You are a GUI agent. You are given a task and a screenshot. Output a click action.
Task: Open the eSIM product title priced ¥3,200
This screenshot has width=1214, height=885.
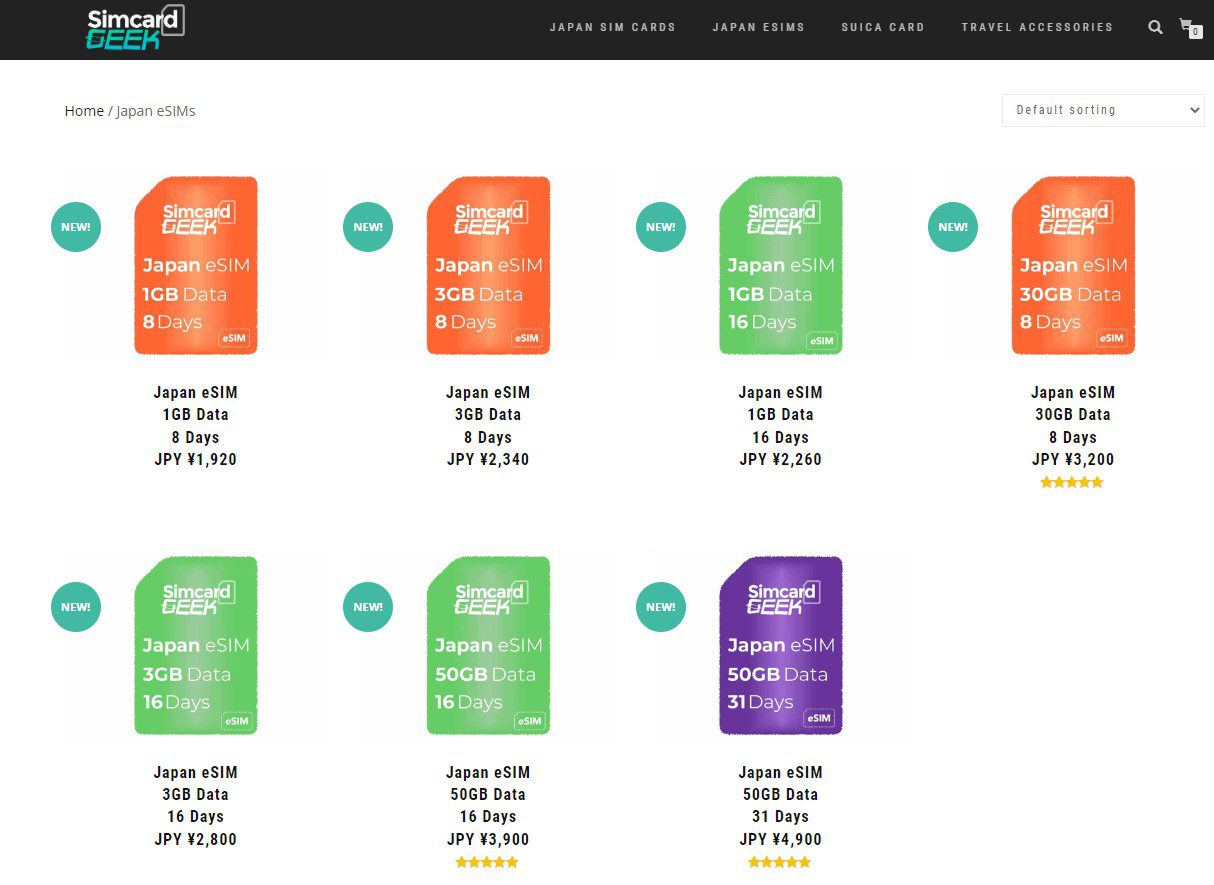1072,414
